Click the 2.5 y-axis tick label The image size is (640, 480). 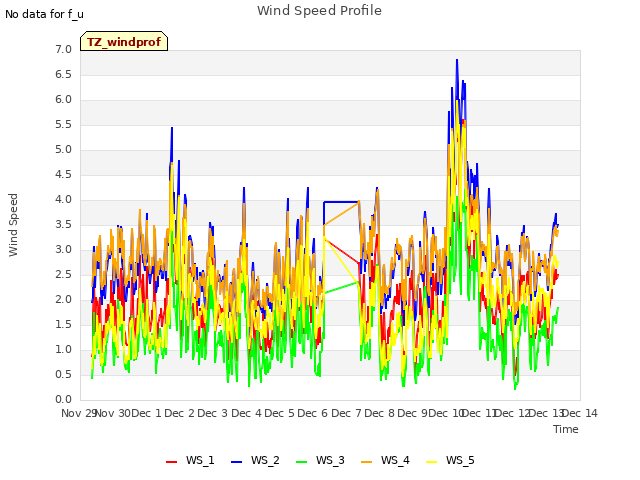click(x=63, y=274)
